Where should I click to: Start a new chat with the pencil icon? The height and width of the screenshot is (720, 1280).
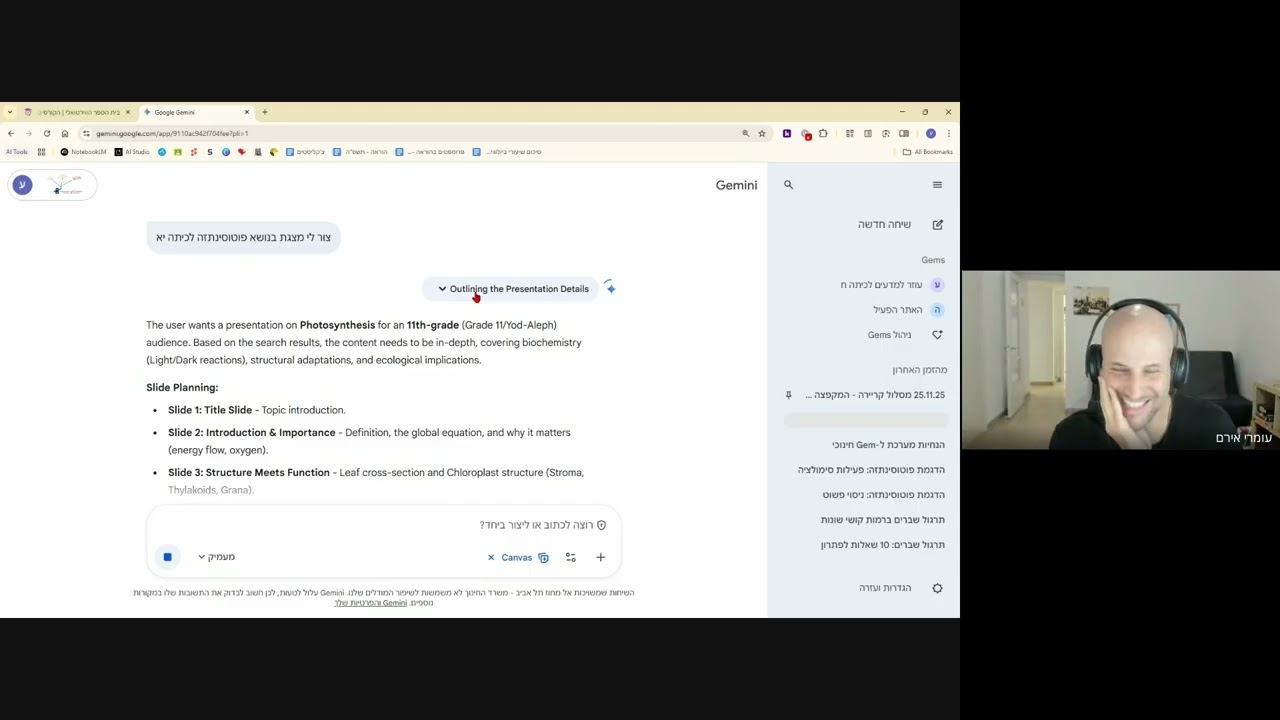pyautogui.click(x=937, y=225)
